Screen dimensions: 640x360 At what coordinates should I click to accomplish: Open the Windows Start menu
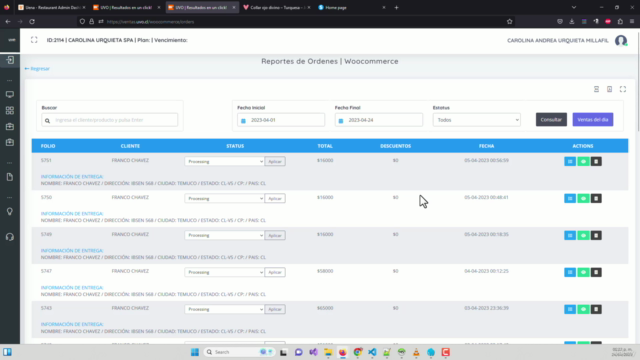click(x=195, y=352)
